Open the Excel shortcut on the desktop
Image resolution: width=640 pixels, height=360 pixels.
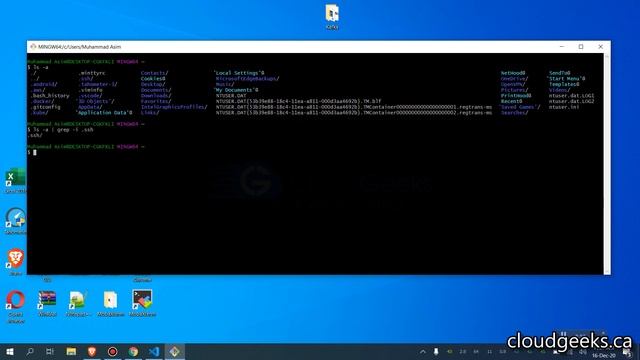coord(15,180)
